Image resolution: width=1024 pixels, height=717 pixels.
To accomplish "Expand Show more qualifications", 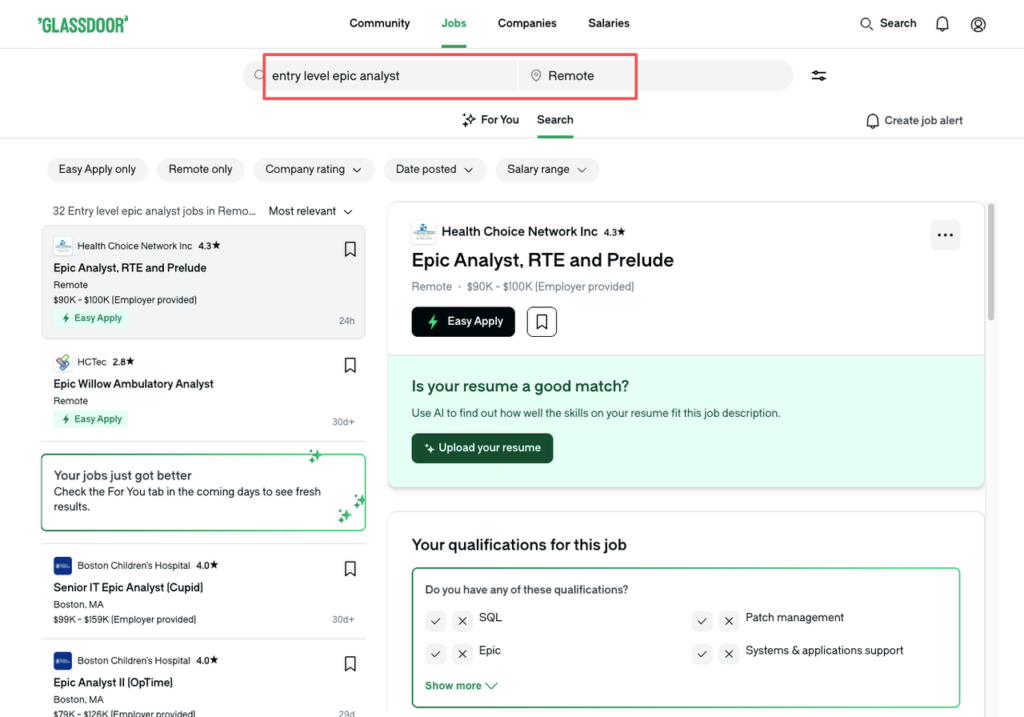I will point(459,685).
